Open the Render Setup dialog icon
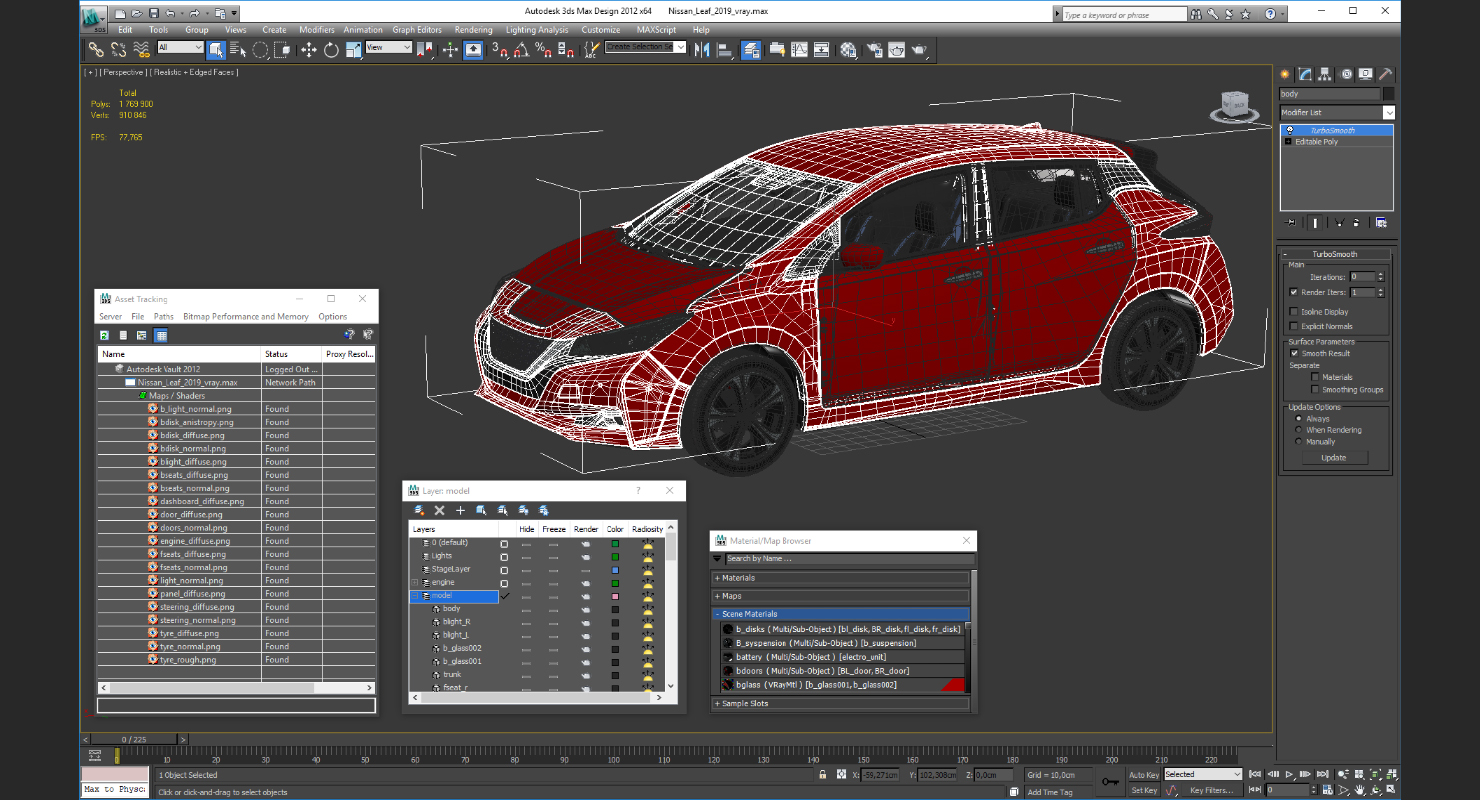The height and width of the screenshot is (800, 1480). tap(875, 49)
